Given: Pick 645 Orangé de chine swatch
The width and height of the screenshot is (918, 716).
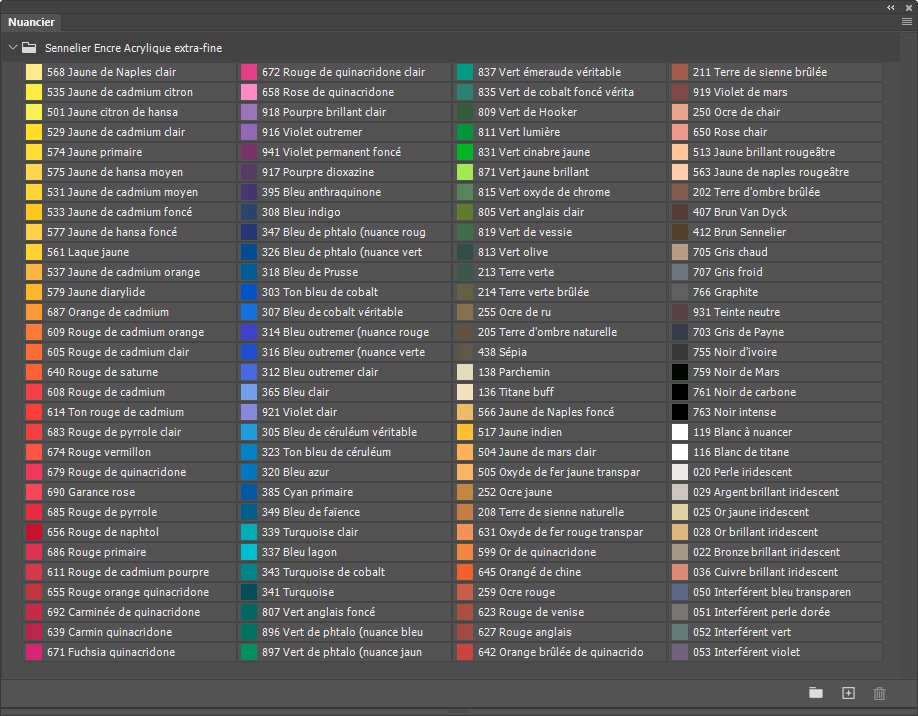Looking at the screenshot, I should point(560,572).
